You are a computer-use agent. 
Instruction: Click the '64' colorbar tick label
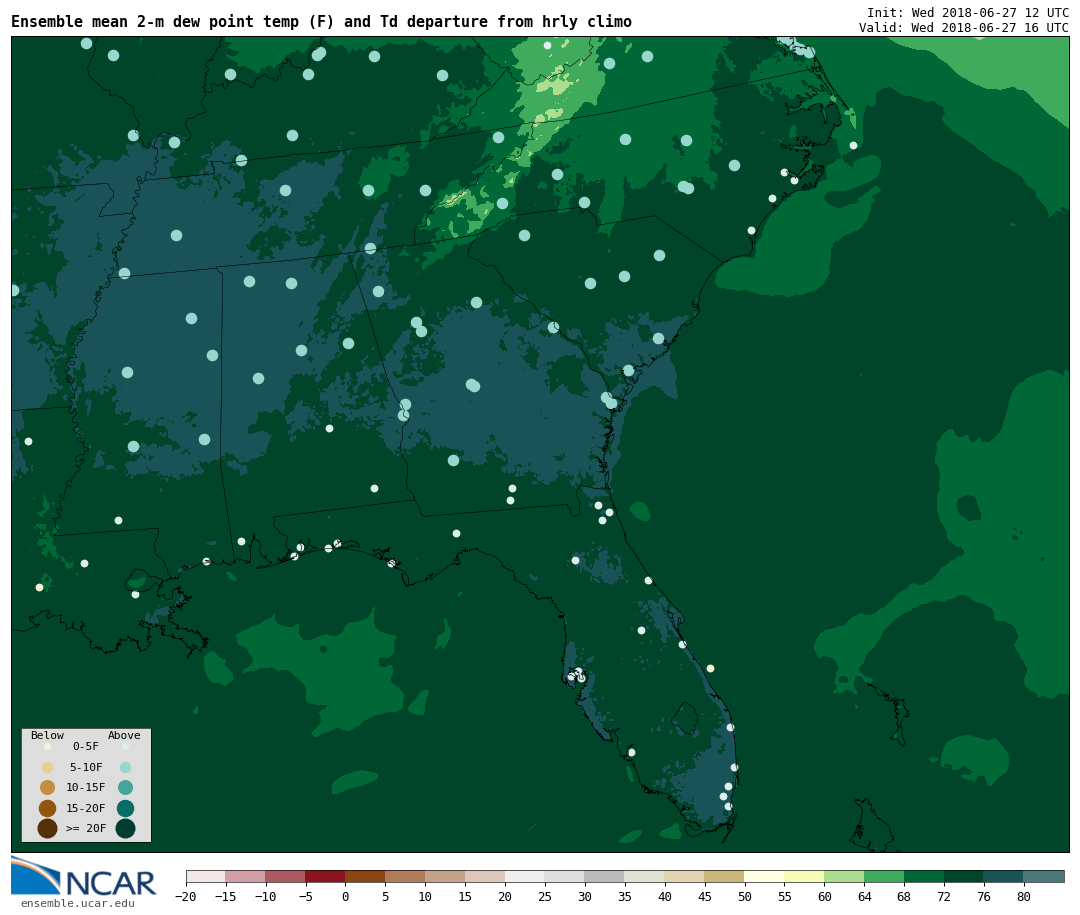point(864,896)
